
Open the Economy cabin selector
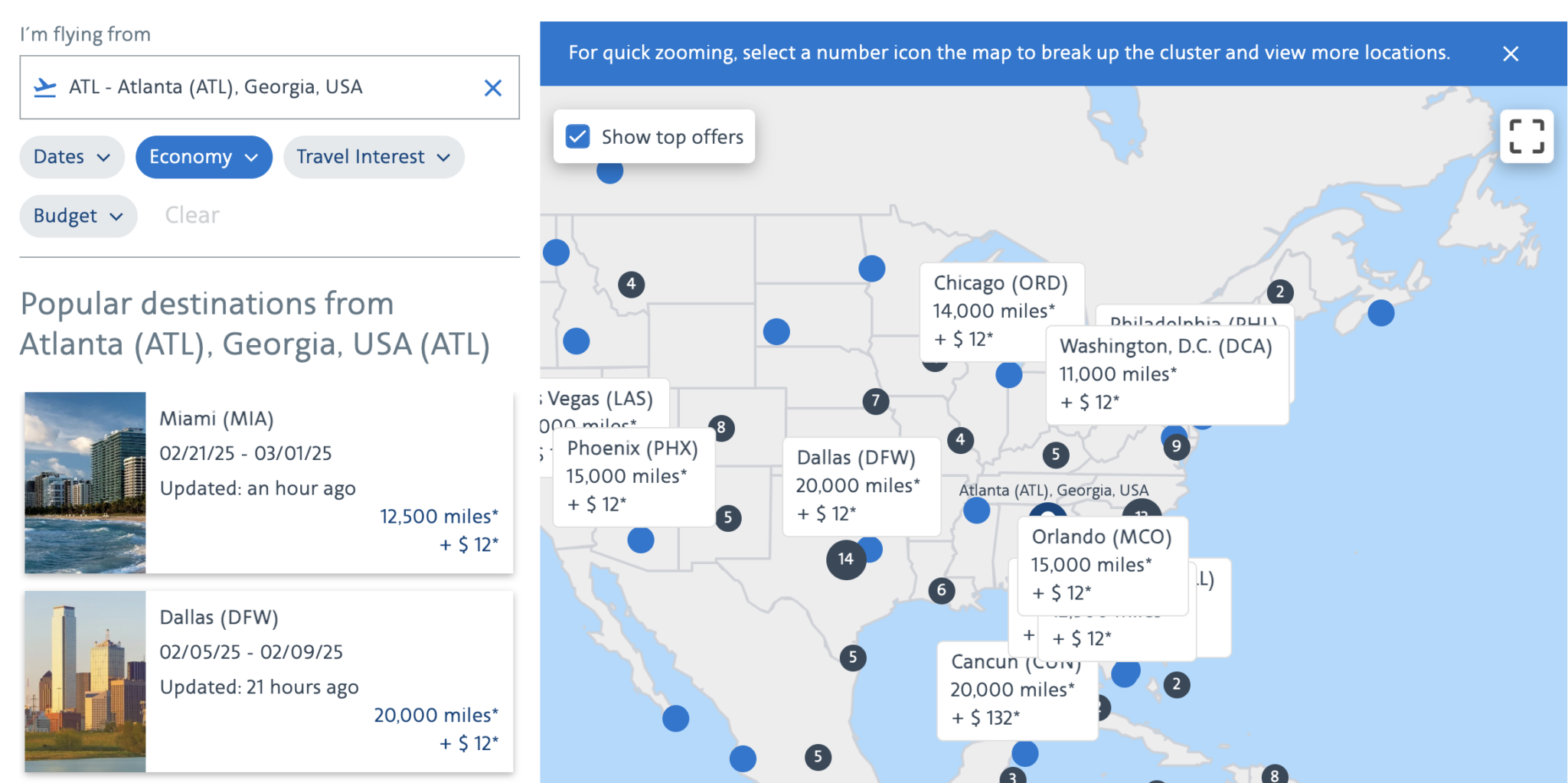click(203, 156)
